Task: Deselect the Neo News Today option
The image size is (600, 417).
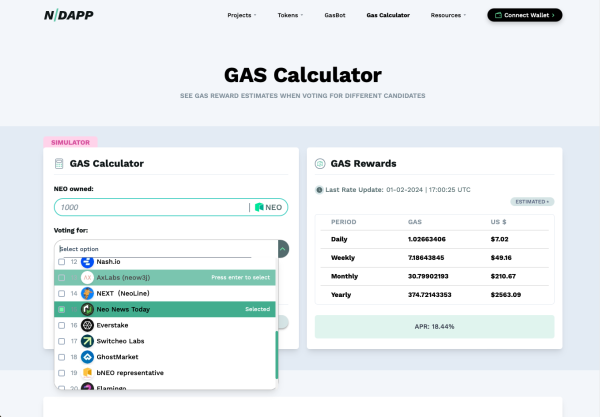Action: (165, 309)
